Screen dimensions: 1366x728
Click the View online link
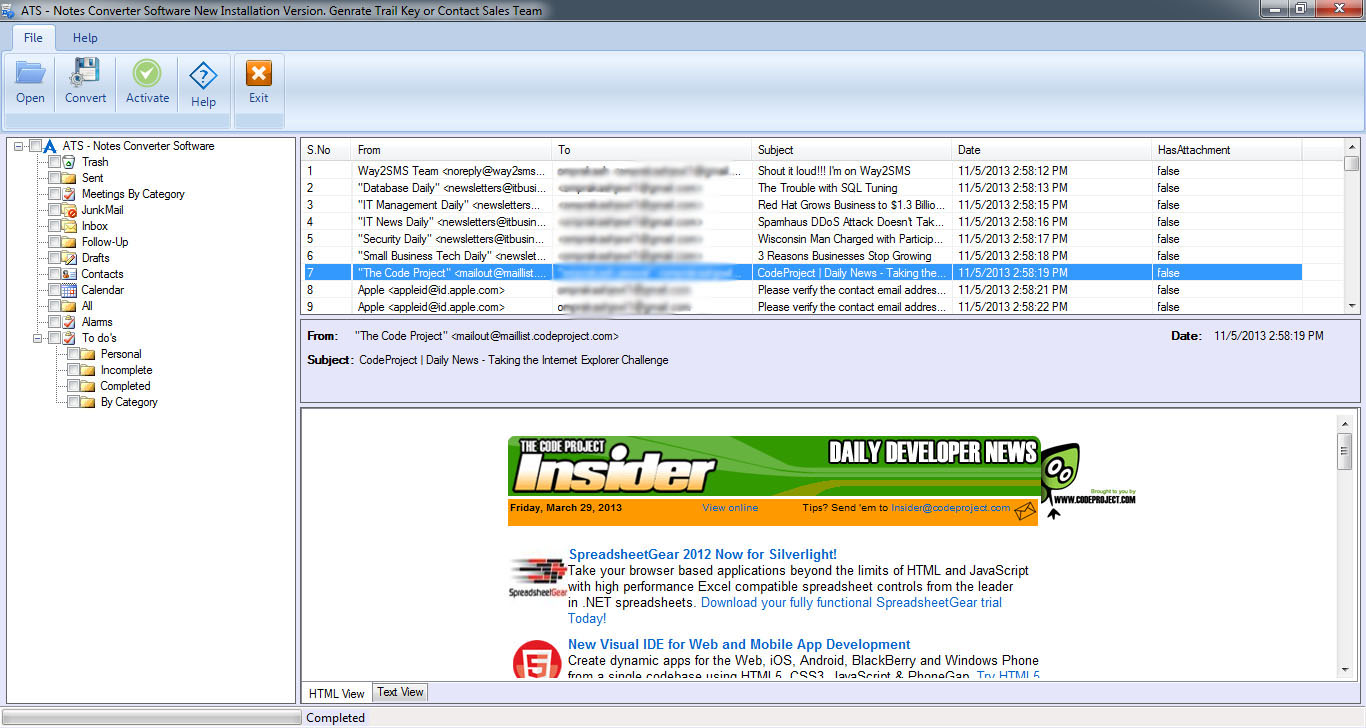729,508
